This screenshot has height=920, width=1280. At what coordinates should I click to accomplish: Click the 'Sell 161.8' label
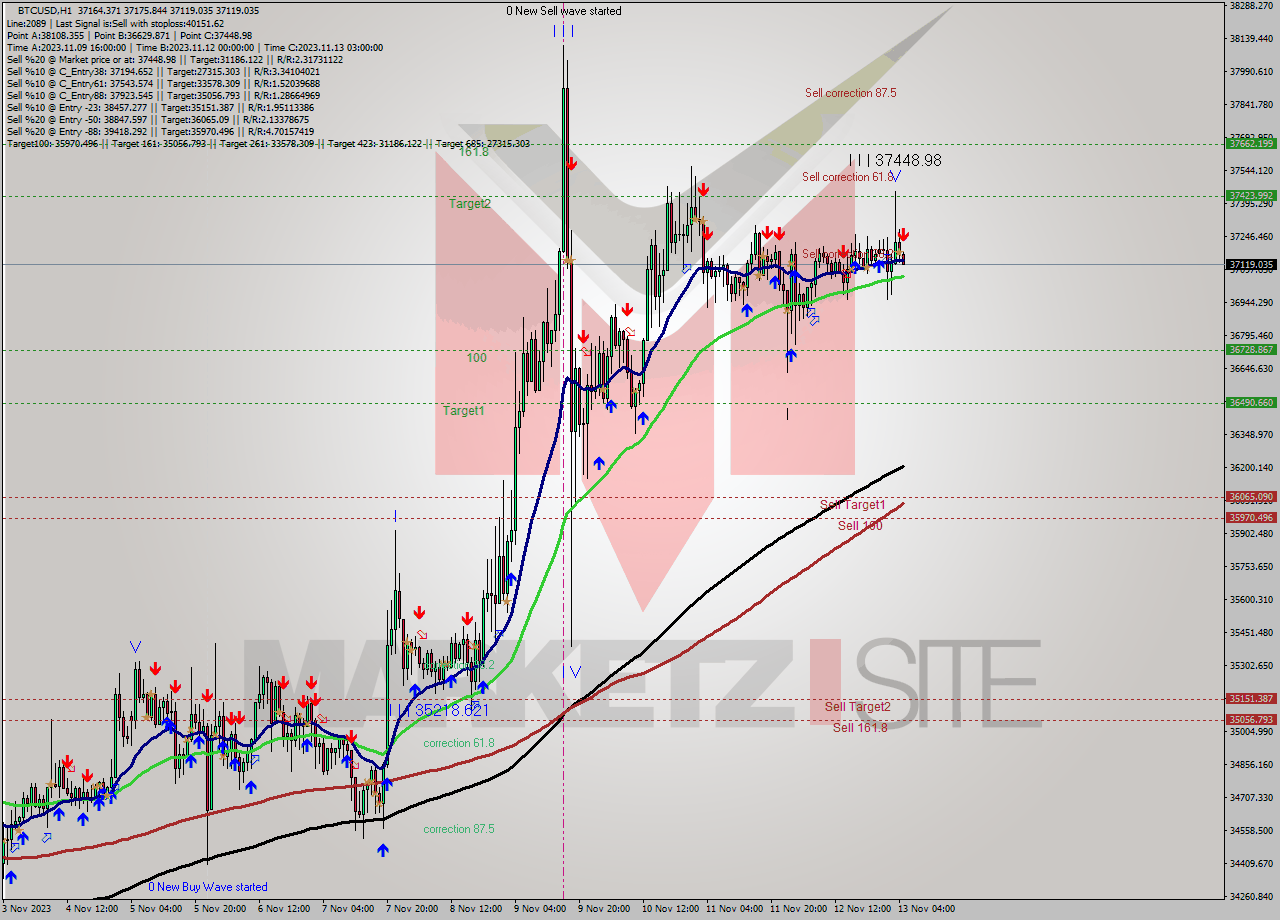pyautogui.click(x=860, y=727)
